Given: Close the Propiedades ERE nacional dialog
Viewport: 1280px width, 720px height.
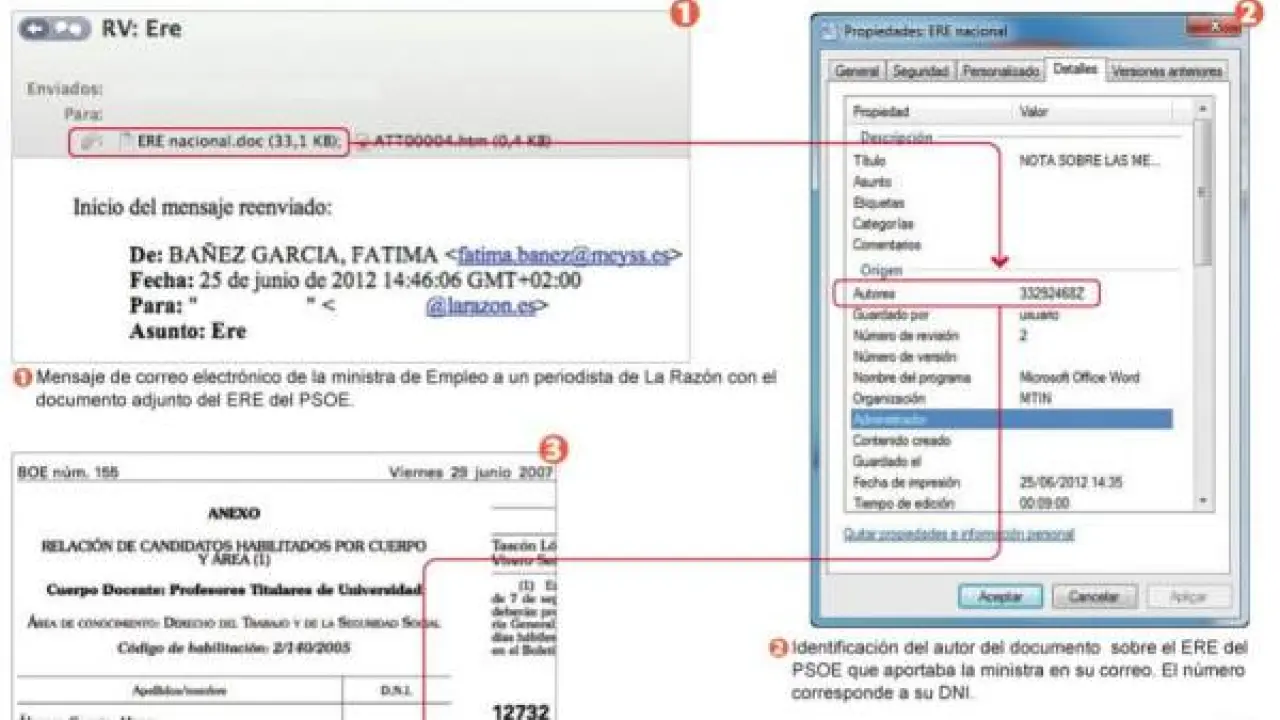Looking at the screenshot, I should (1213, 28).
